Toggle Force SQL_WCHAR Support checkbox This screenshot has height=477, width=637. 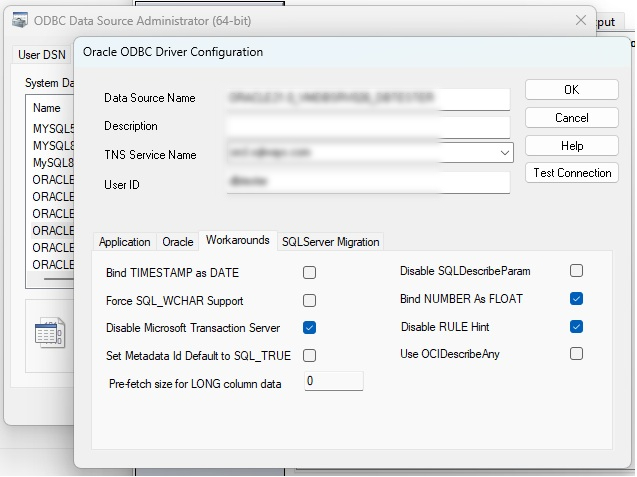310,300
